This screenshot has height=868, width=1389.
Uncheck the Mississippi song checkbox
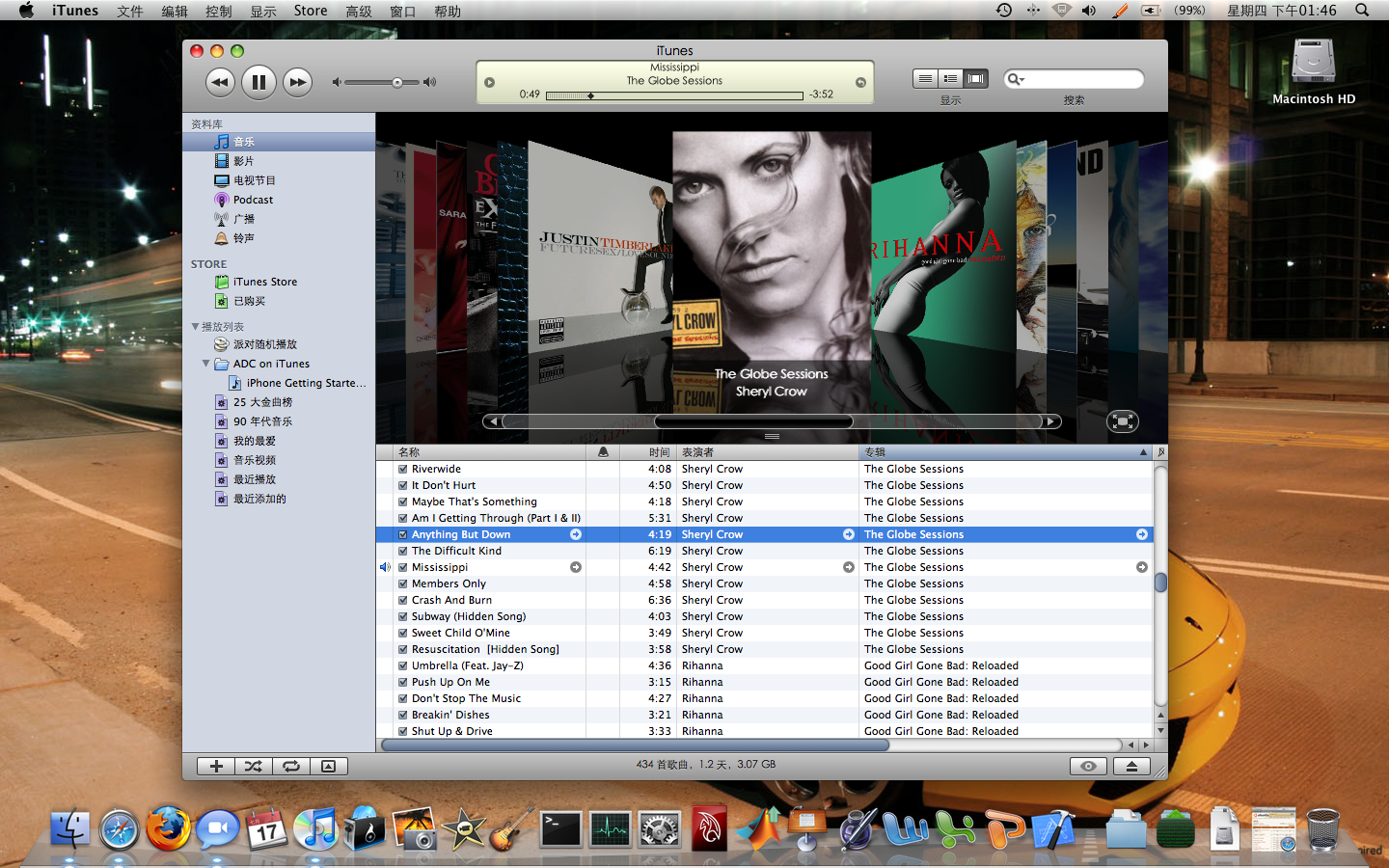click(403, 567)
